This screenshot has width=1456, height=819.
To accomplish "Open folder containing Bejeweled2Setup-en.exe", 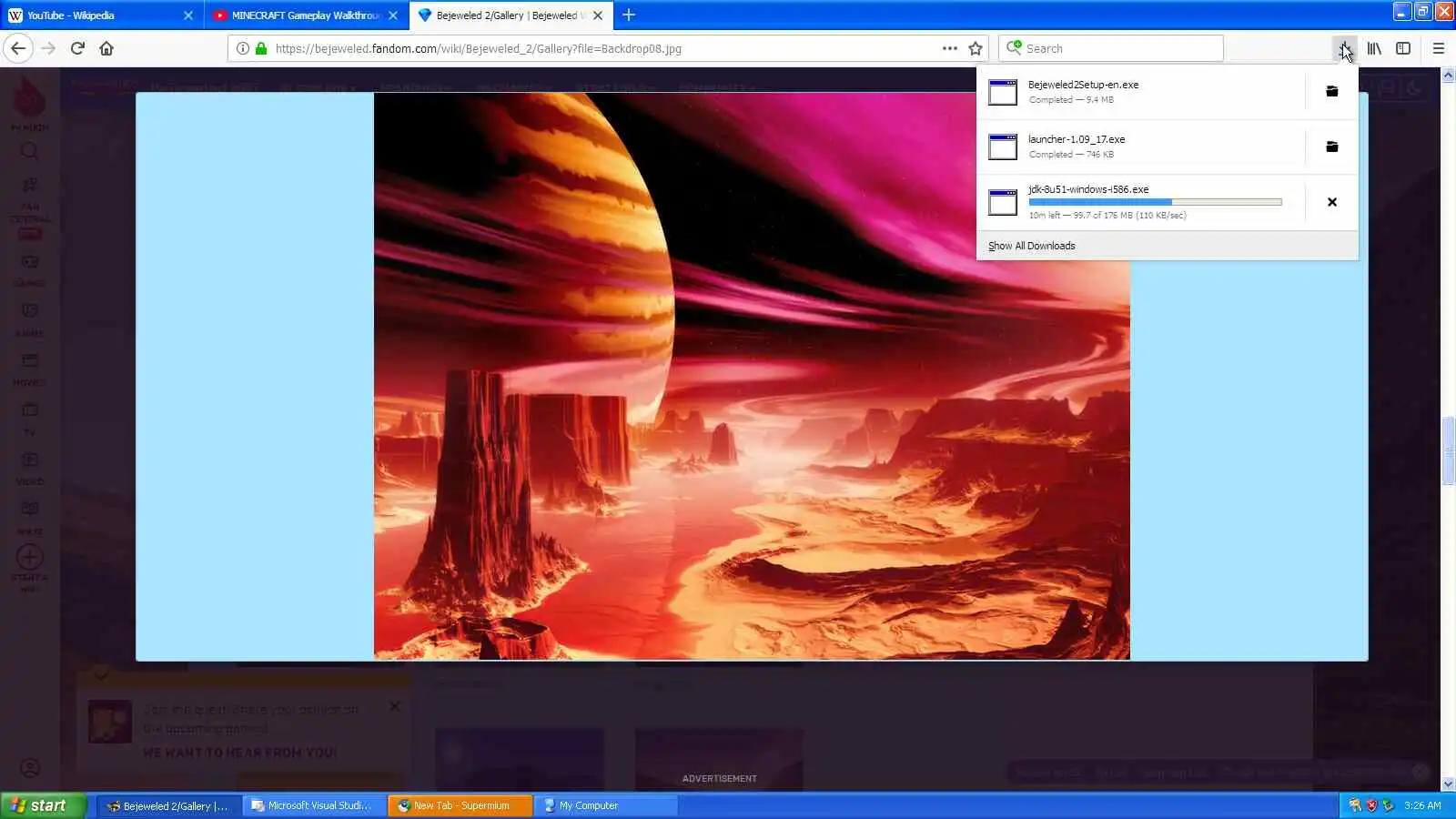I will point(1332,91).
